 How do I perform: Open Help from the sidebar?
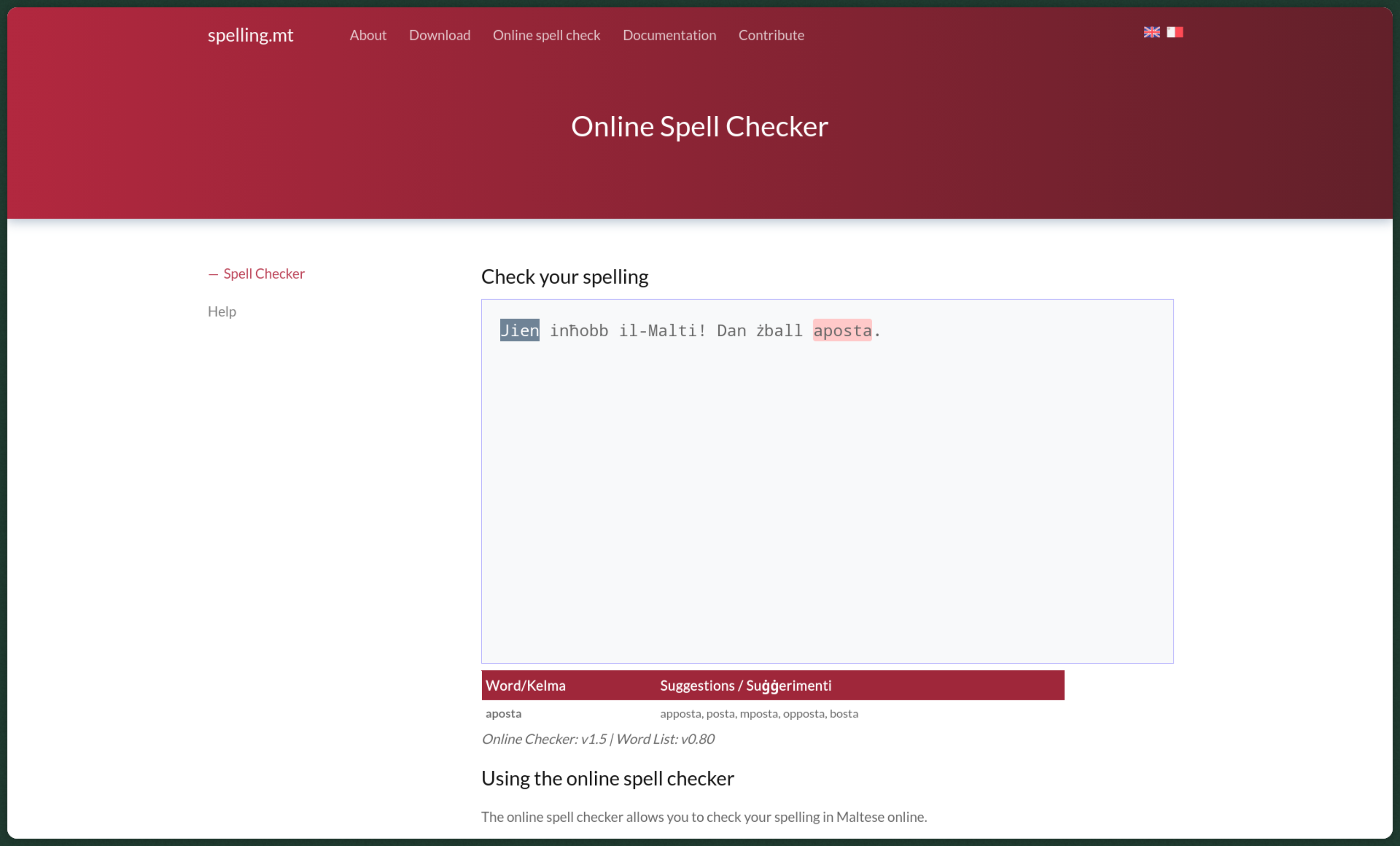tap(221, 311)
